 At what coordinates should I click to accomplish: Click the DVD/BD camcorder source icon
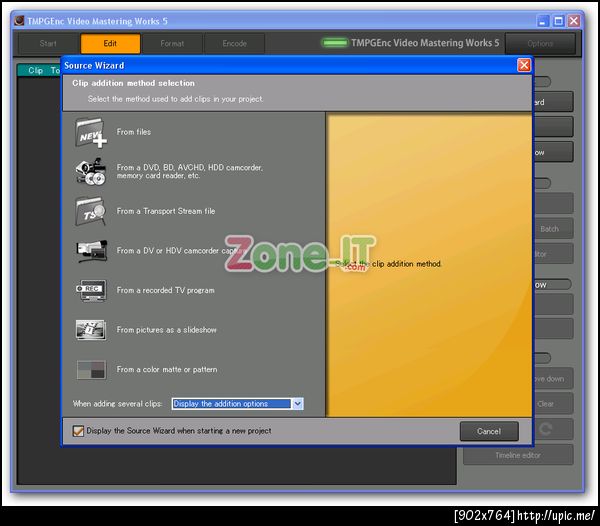pos(91,172)
